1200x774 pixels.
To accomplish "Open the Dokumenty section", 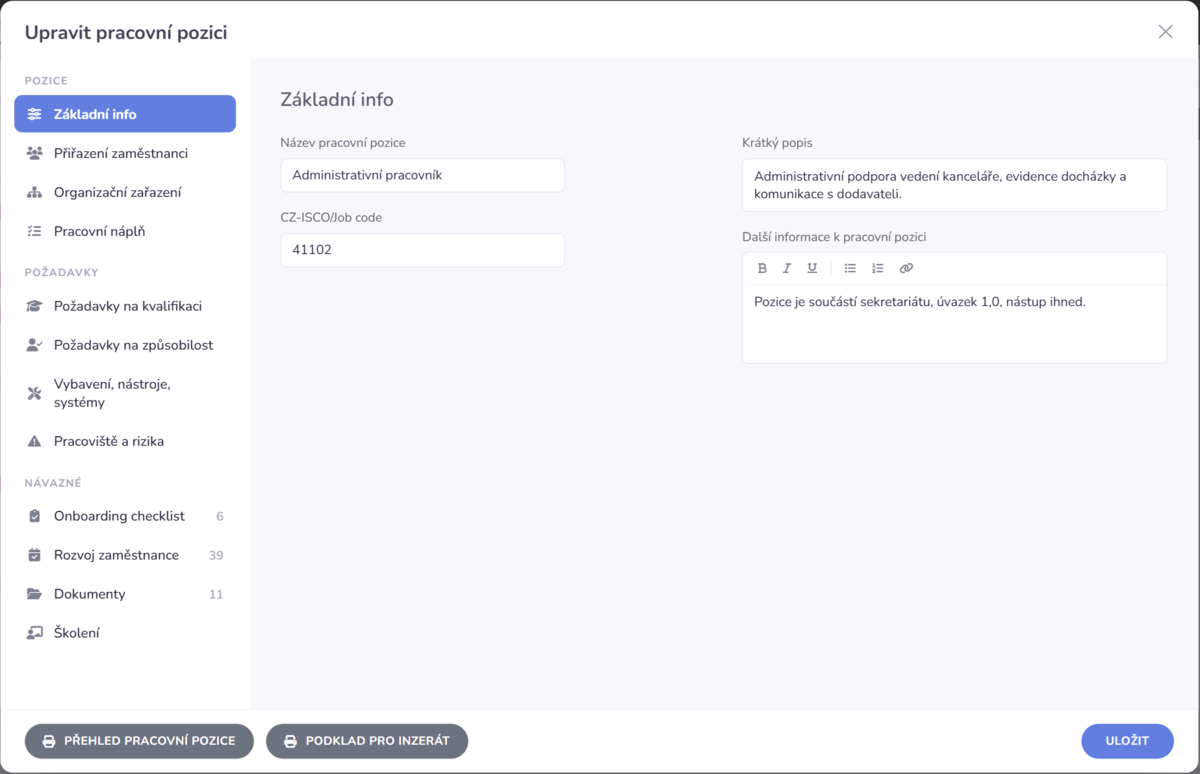I will [x=125, y=594].
